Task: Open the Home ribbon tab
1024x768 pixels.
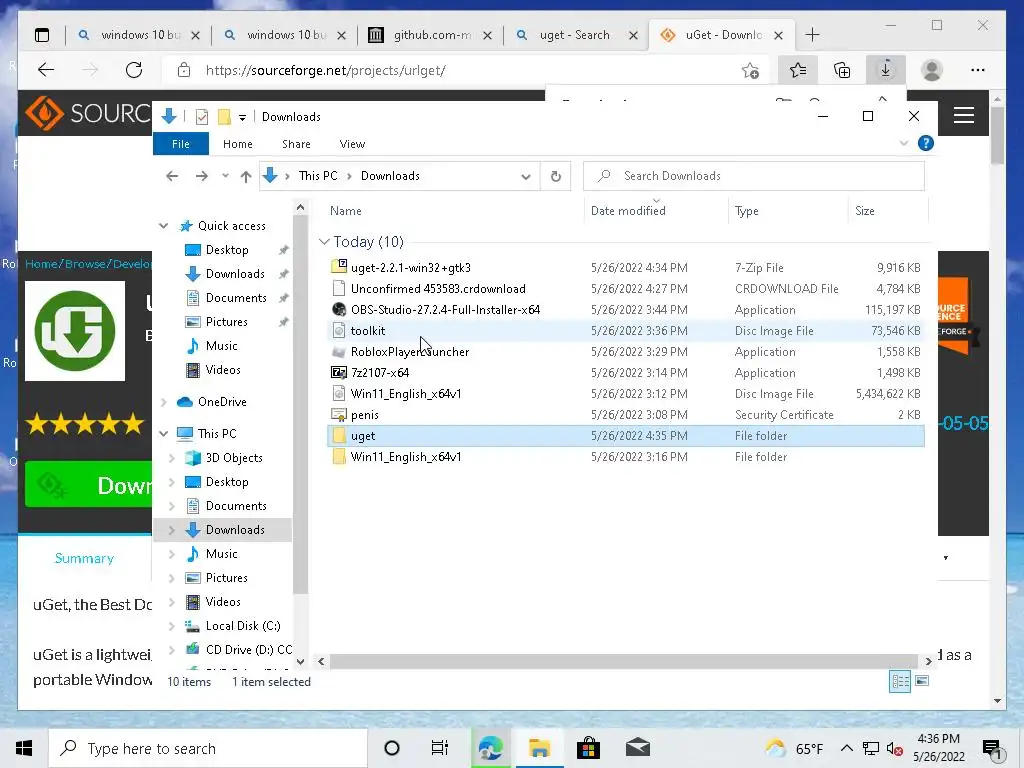Action: pyautogui.click(x=238, y=144)
